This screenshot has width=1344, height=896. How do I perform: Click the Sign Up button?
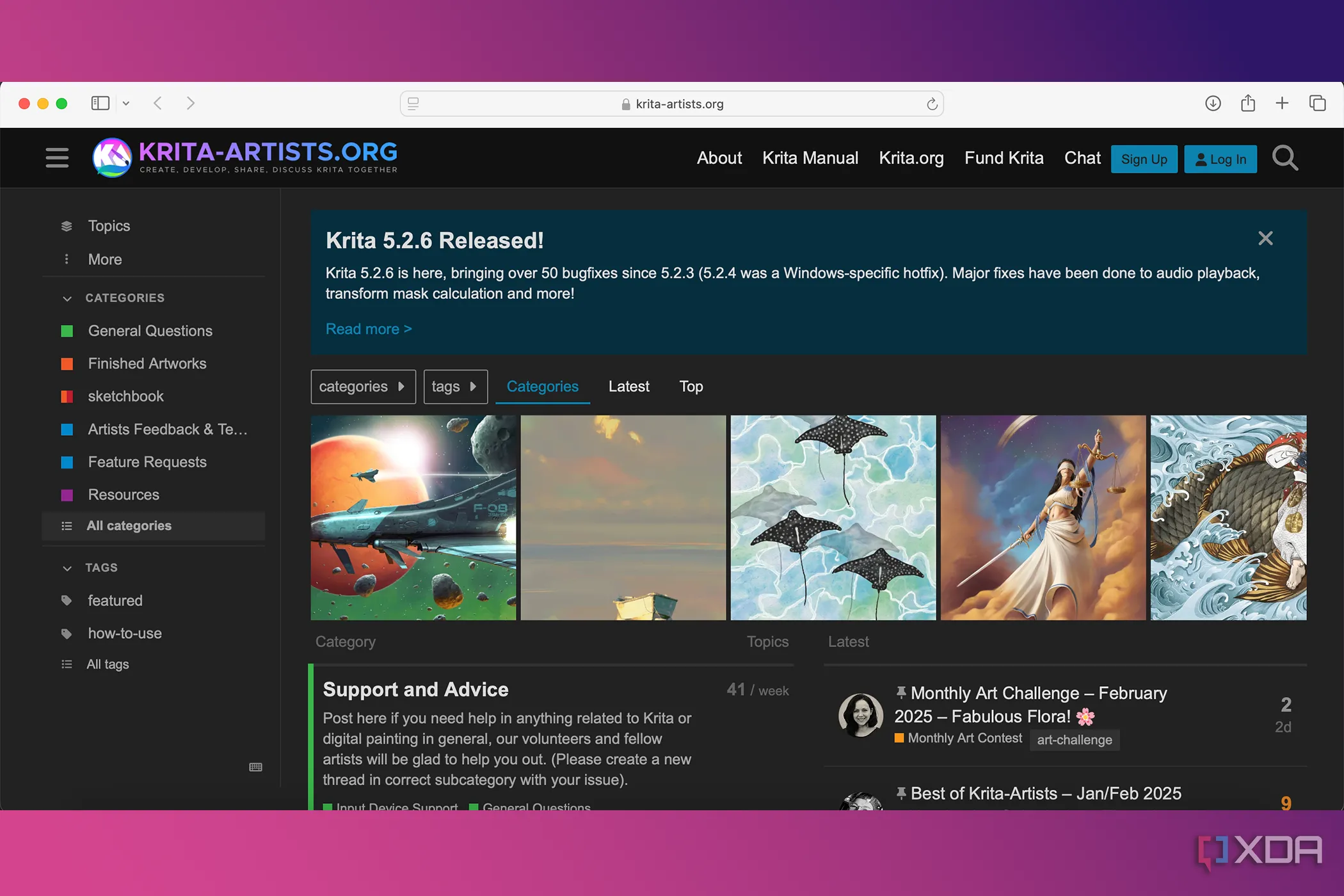[1144, 159]
